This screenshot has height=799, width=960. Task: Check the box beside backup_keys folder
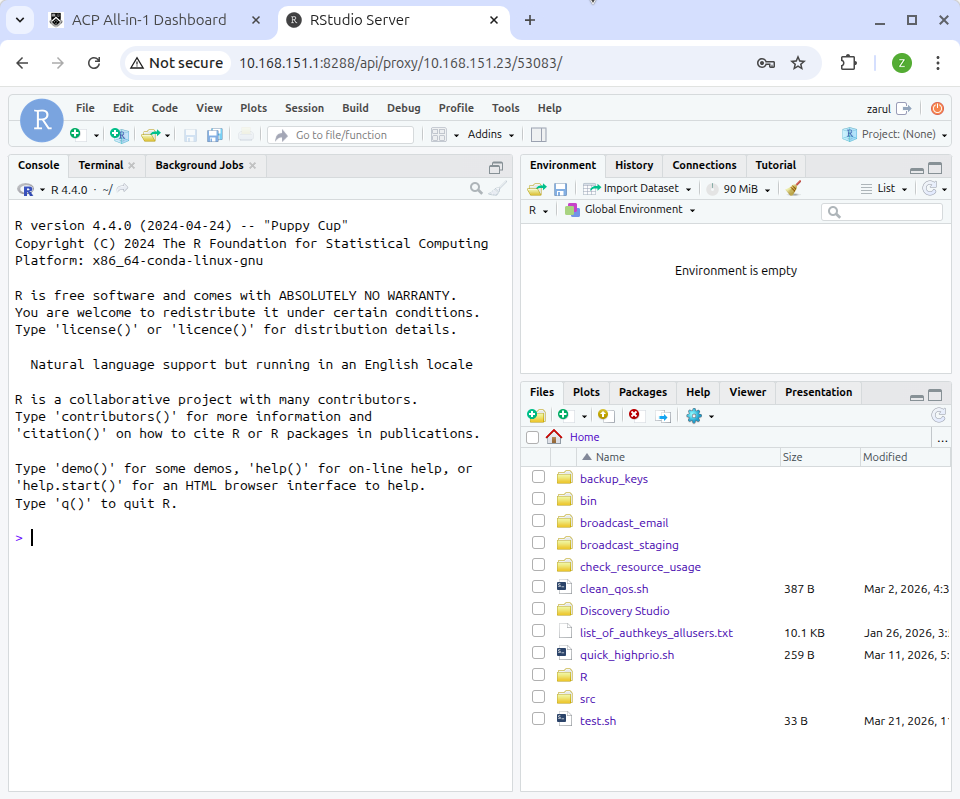pyautogui.click(x=539, y=478)
